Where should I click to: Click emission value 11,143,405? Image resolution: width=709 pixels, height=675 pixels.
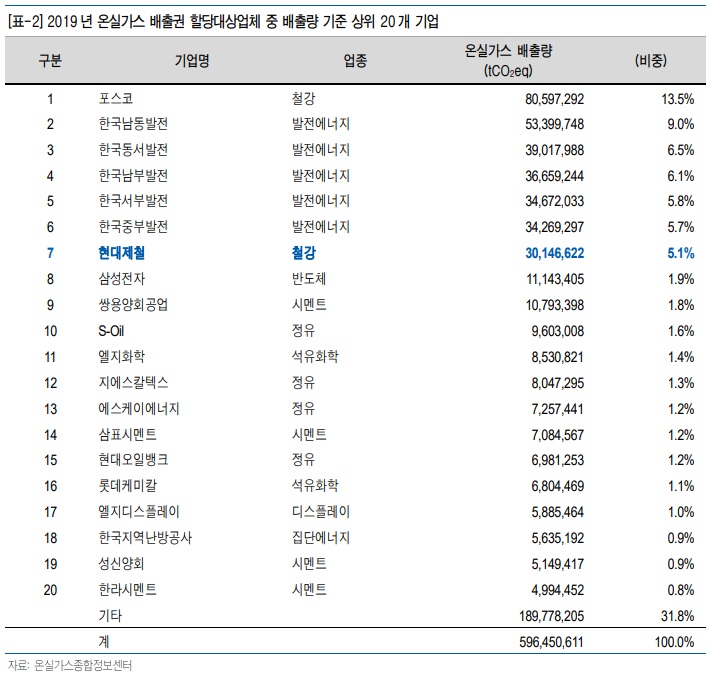coord(555,279)
